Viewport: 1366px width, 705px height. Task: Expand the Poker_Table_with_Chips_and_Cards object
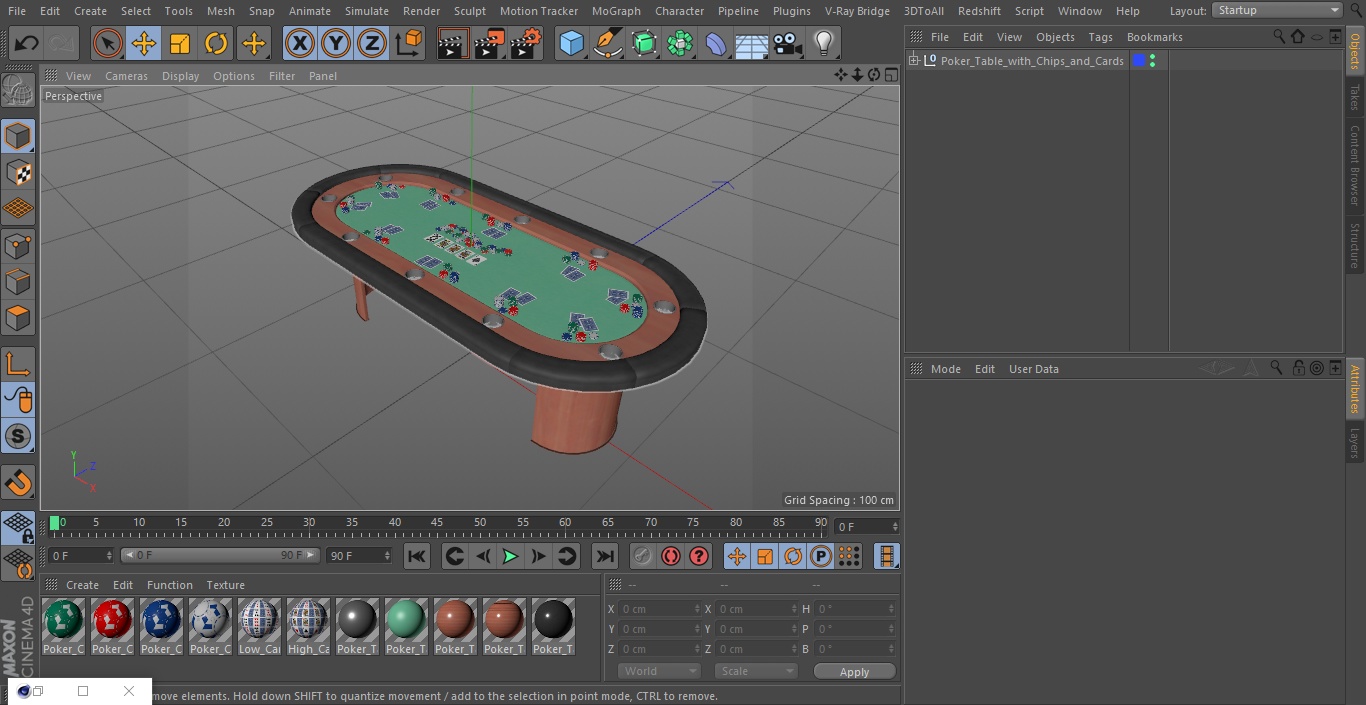914,61
